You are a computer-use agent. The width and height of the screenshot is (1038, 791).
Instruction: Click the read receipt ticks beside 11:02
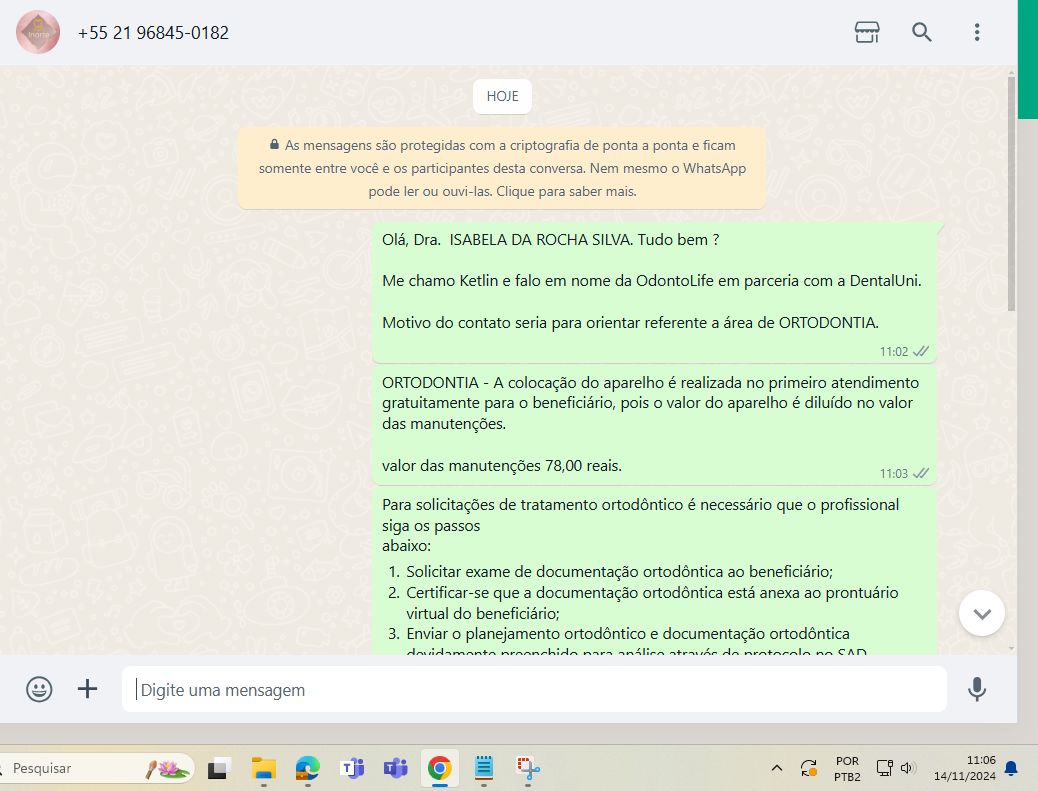921,351
